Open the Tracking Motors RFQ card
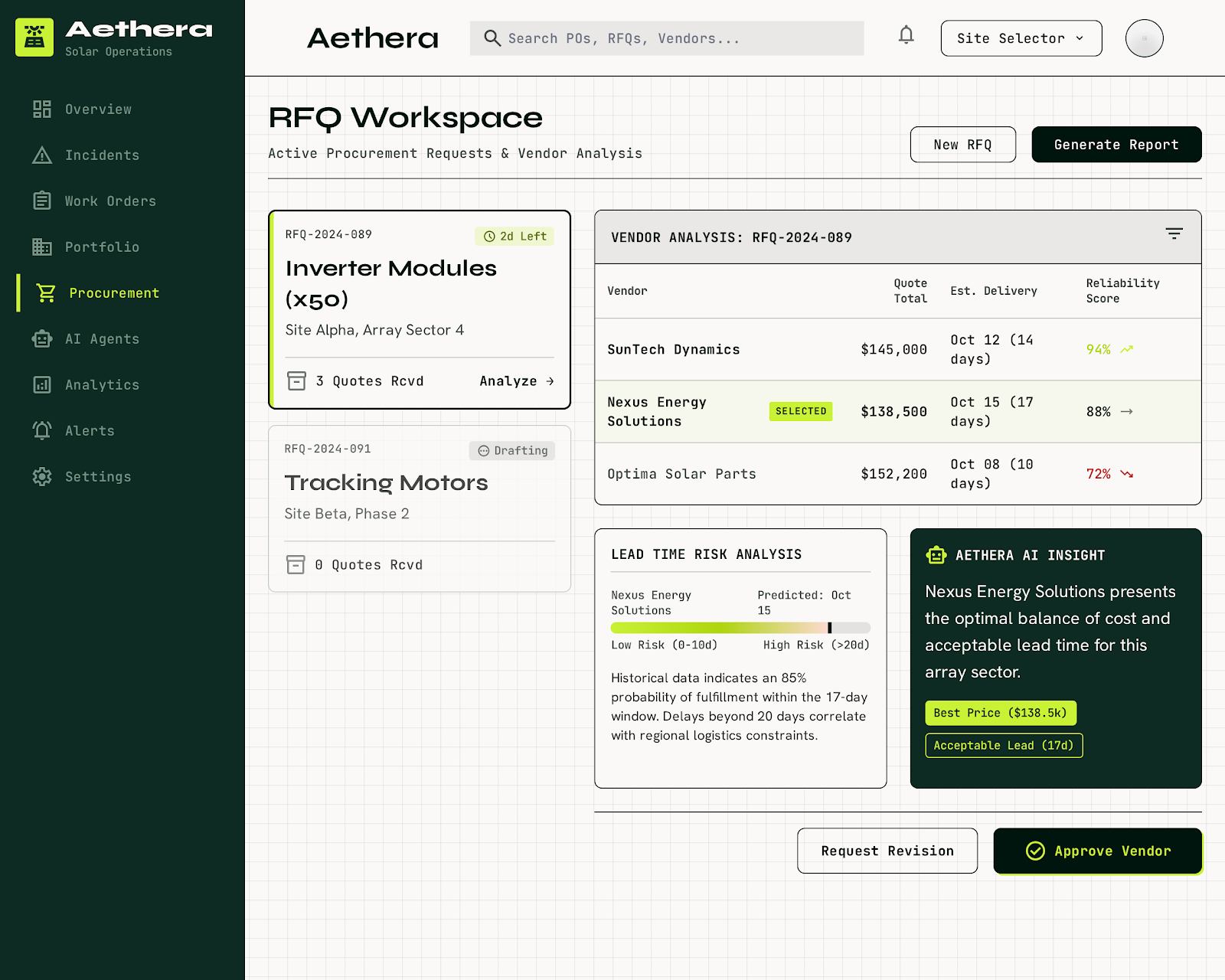1225x980 pixels. 420,508
